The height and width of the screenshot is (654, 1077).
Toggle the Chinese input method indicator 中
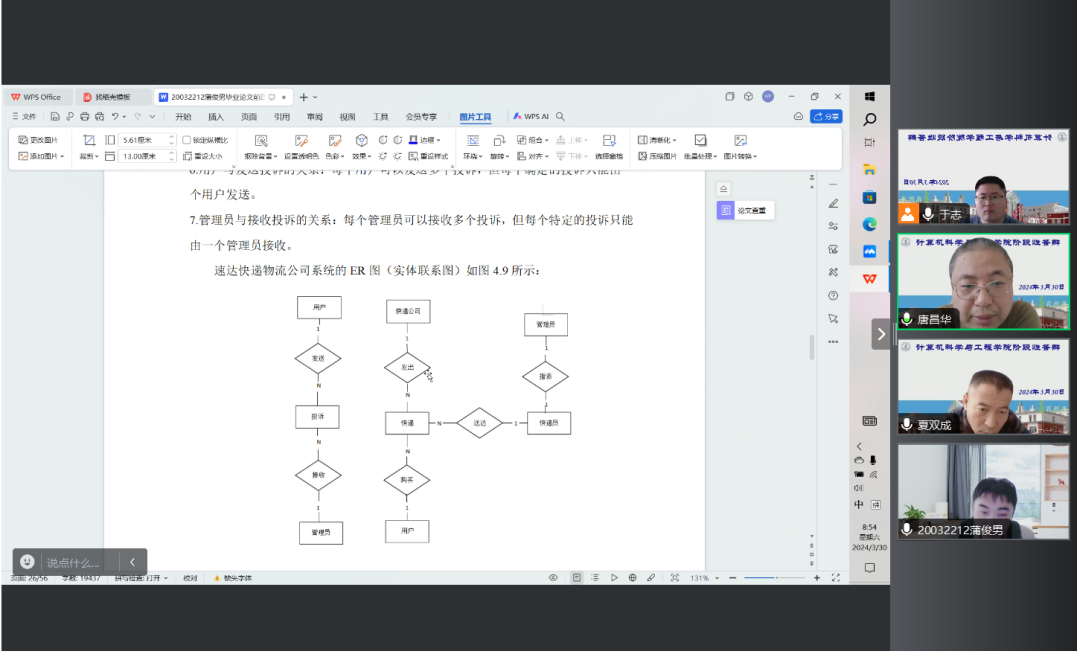pos(859,505)
